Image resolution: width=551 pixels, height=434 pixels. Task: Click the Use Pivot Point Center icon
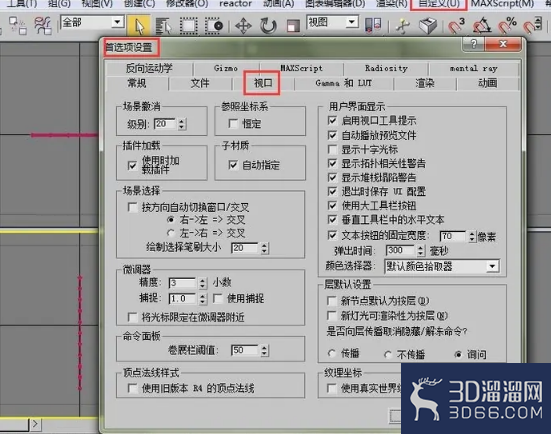click(x=372, y=25)
